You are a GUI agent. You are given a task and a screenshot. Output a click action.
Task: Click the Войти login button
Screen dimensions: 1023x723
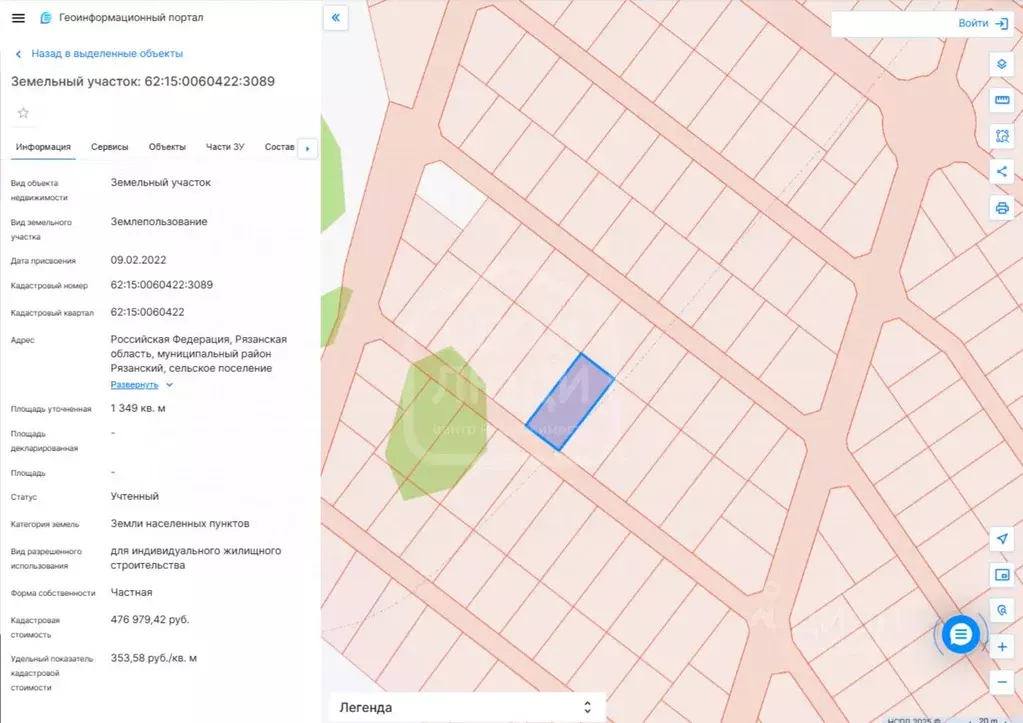click(973, 23)
